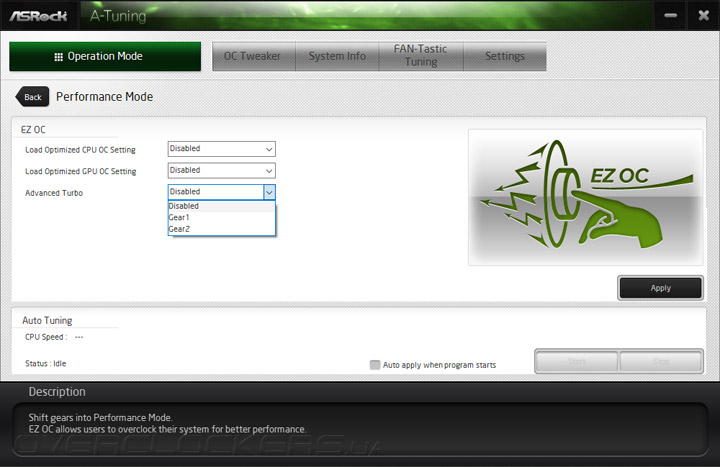Go to the Settings tab
720x467 pixels.
(505, 56)
